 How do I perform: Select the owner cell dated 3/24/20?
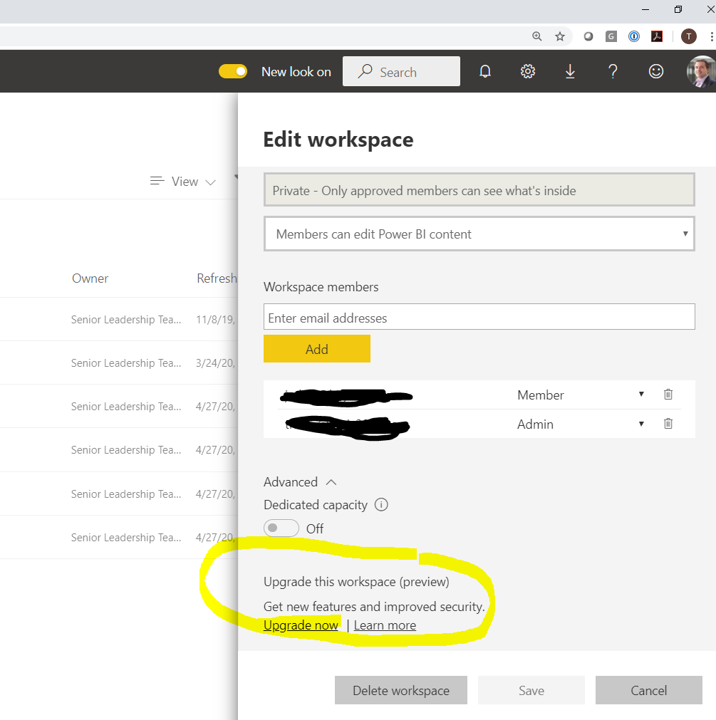[126, 363]
